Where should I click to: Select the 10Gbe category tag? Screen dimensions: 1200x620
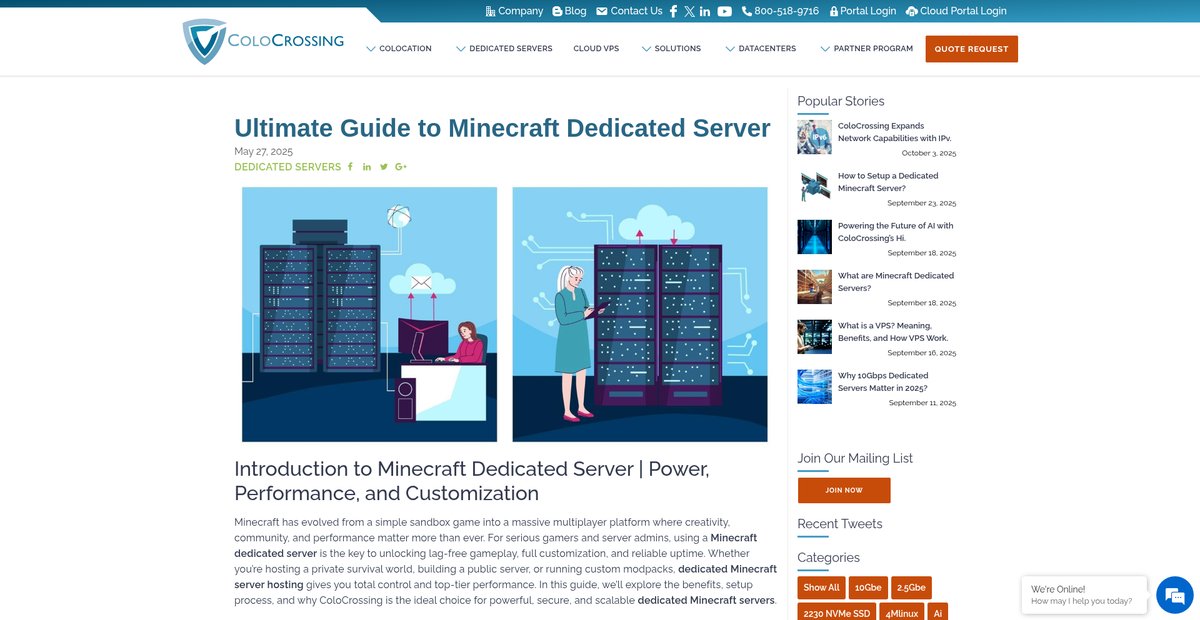(x=868, y=588)
